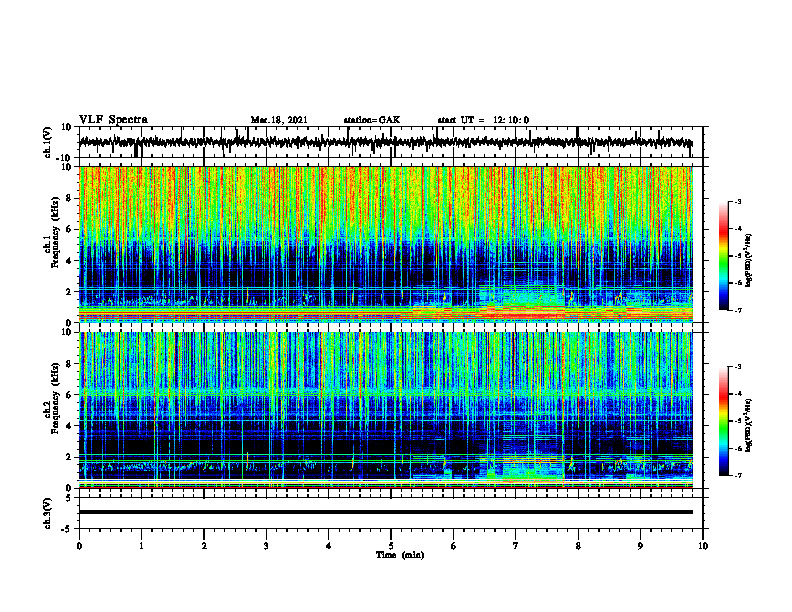Image resolution: width=792 pixels, height=612 pixels.
Task: Click the "5" minute tick on time axis
Action: point(391,546)
